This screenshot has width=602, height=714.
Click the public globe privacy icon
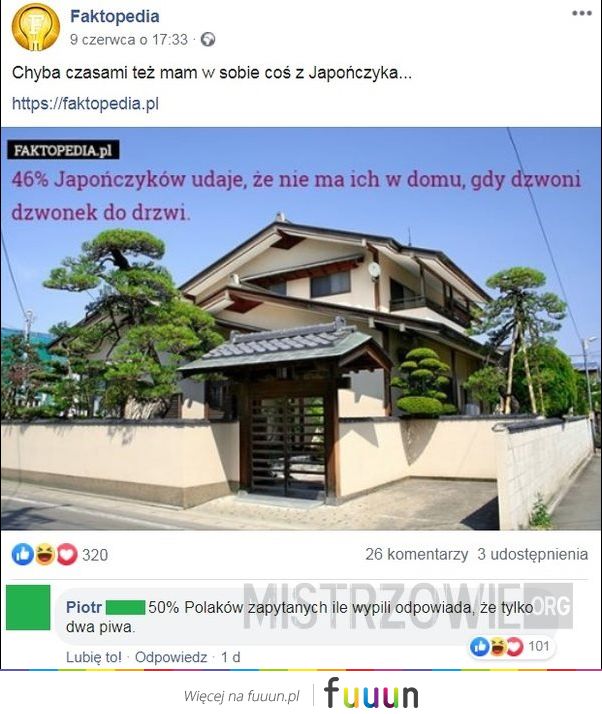coord(208,40)
